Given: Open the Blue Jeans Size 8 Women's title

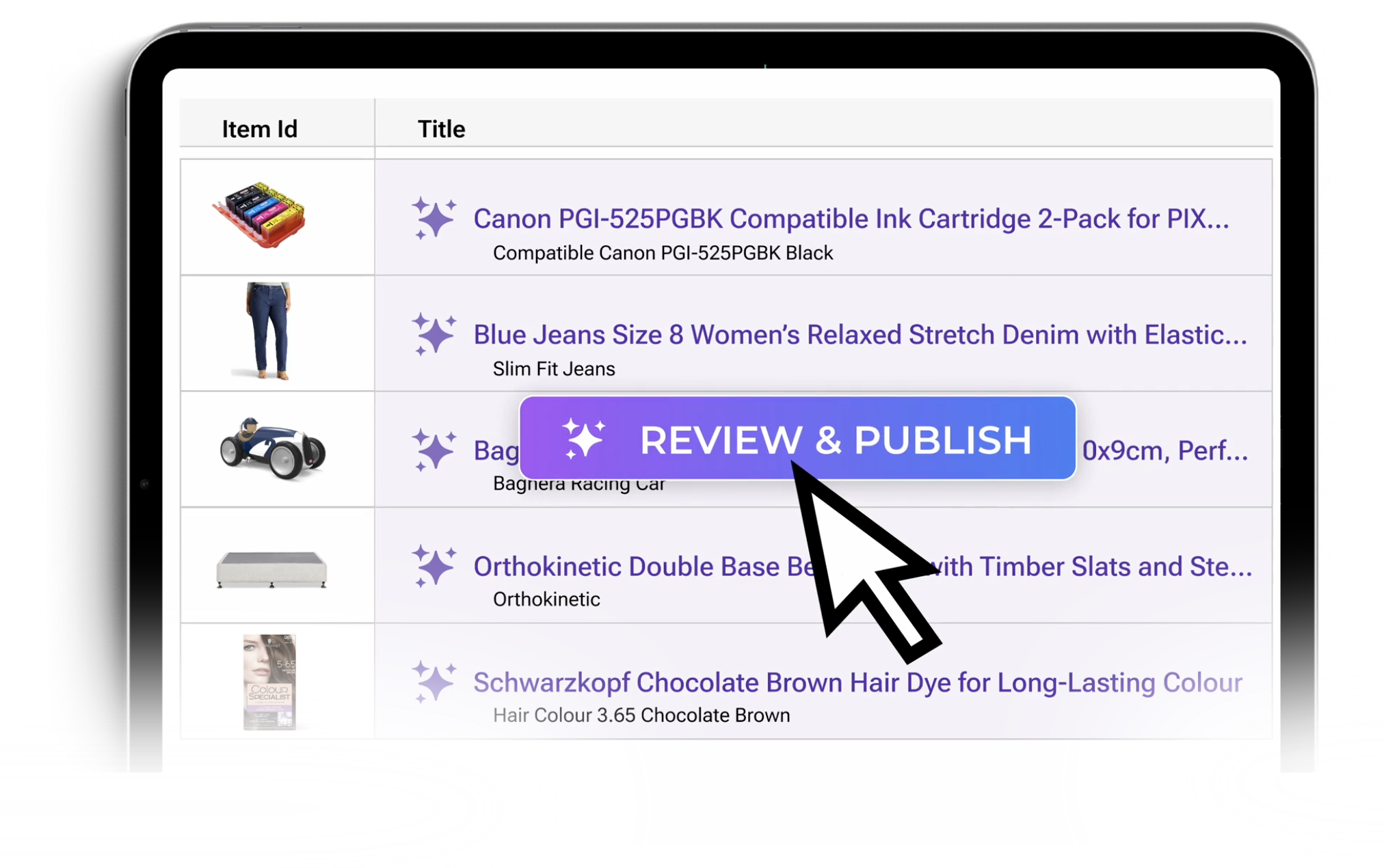Looking at the screenshot, I should coord(860,335).
